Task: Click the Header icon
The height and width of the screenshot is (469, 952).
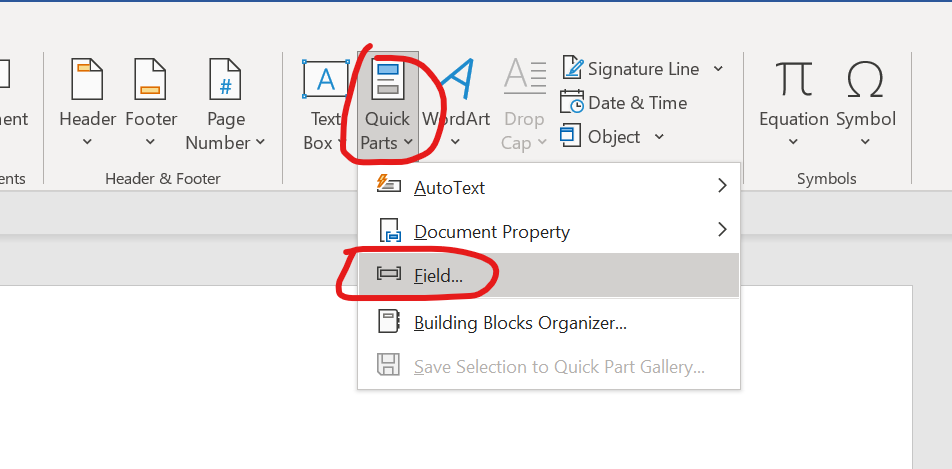Action: coord(87,80)
